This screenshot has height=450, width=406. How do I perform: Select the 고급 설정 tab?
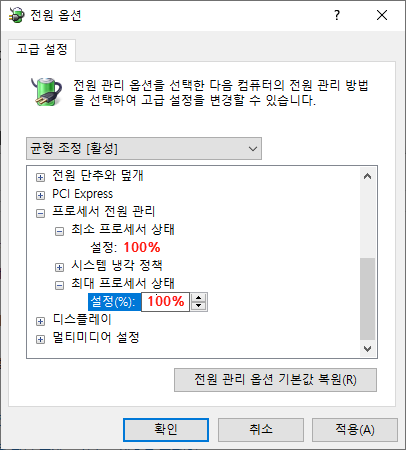click(42, 50)
